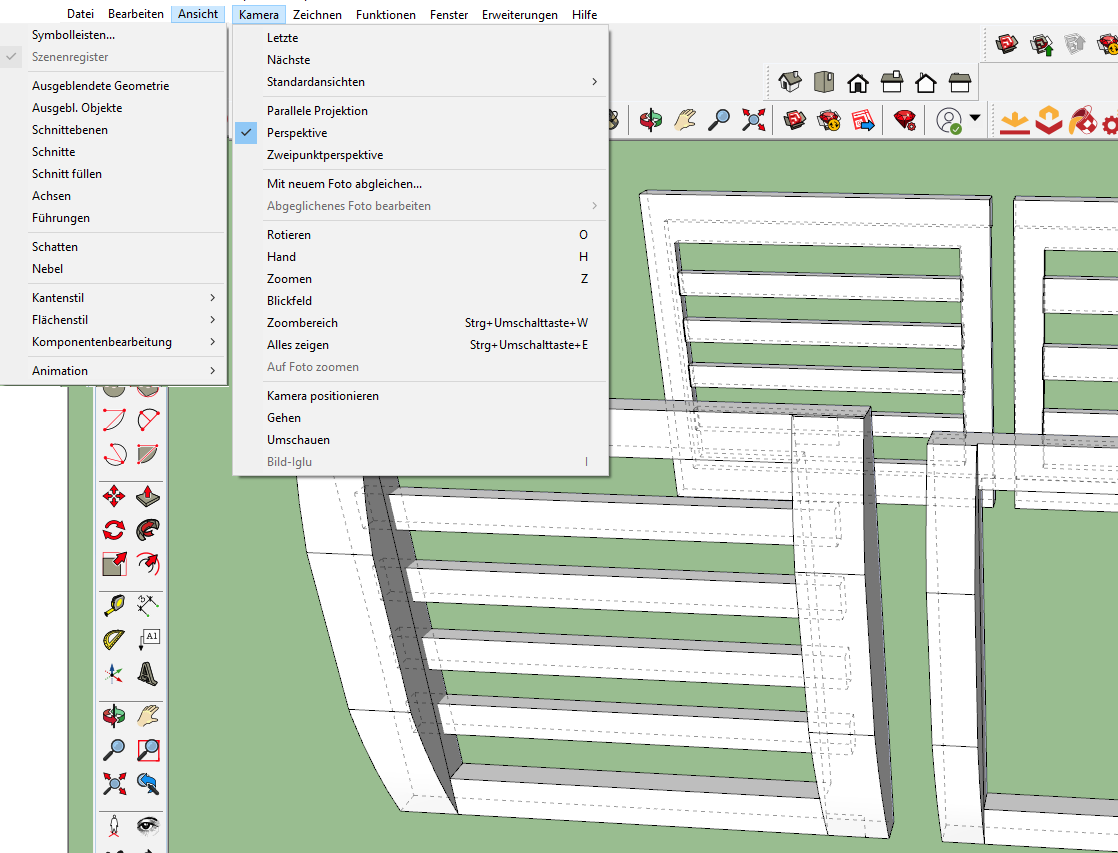Toggle the checked Perspektive camera option
The height and width of the screenshot is (853, 1118).
coord(297,133)
